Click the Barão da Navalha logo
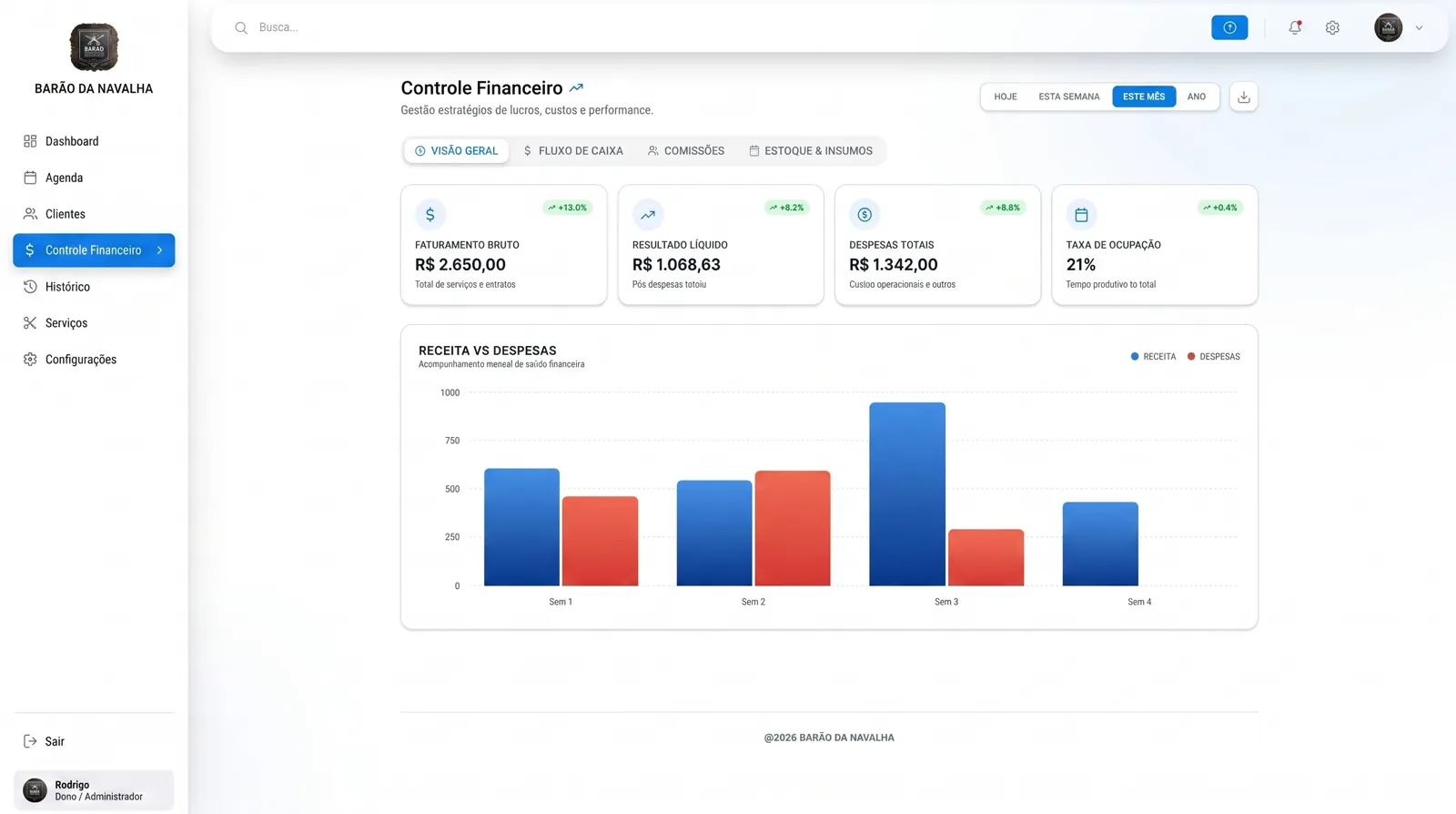1456x814 pixels. (94, 46)
